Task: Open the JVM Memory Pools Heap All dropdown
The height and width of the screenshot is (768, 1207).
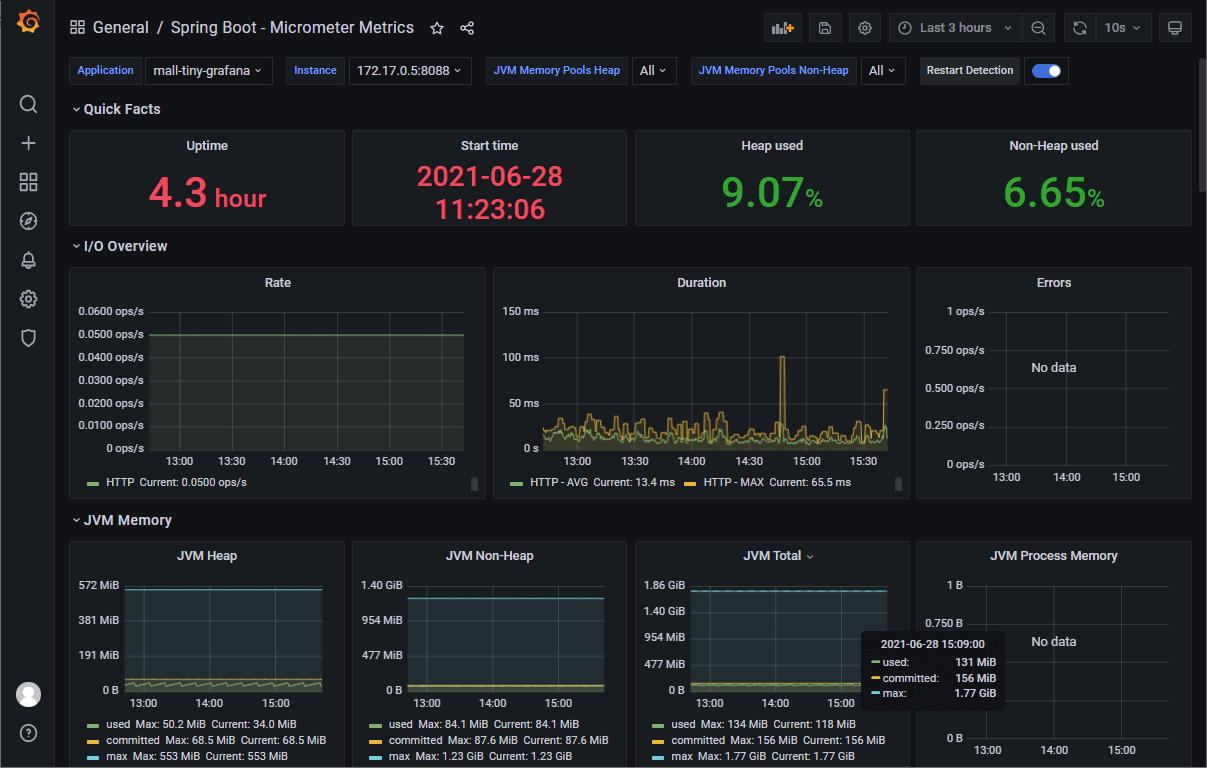Action: click(x=654, y=71)
